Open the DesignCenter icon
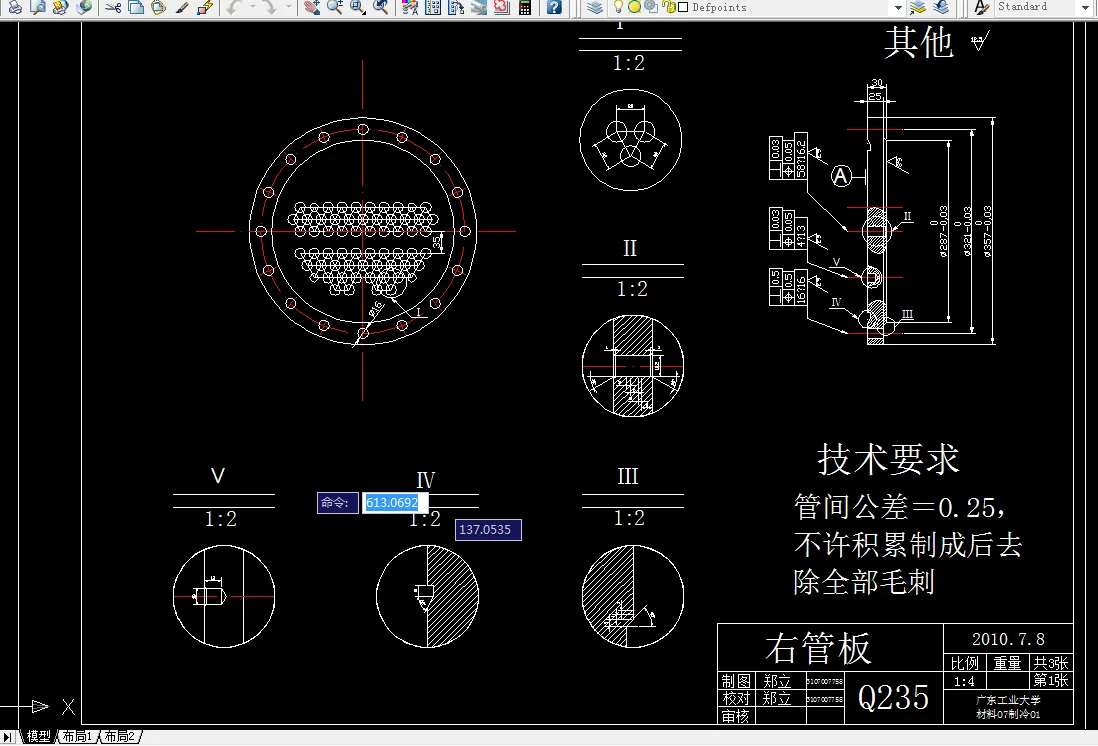 tap(433, 8)
